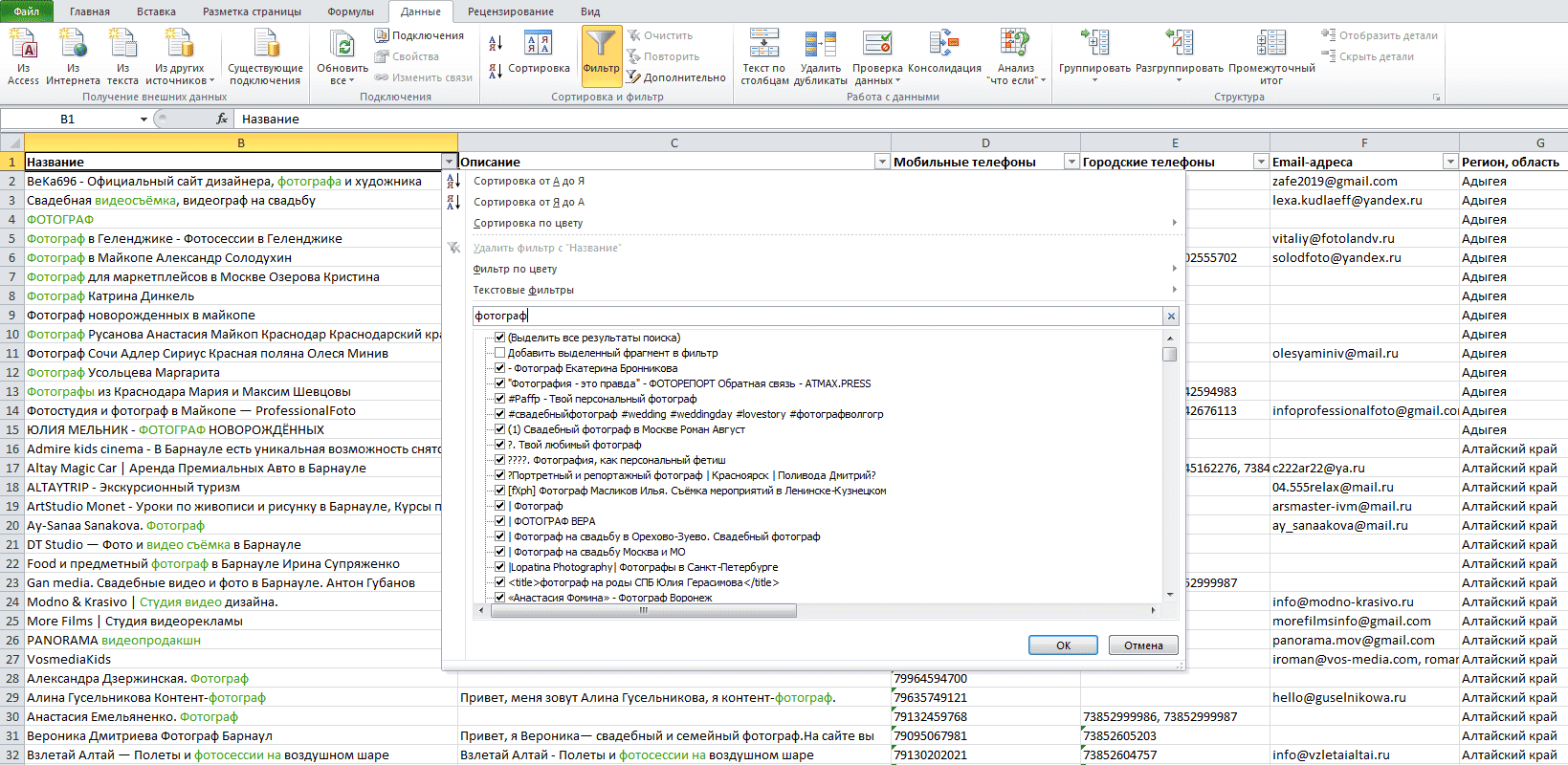Click the filter list vertical scrollbar thumb

coord(1169,354)
